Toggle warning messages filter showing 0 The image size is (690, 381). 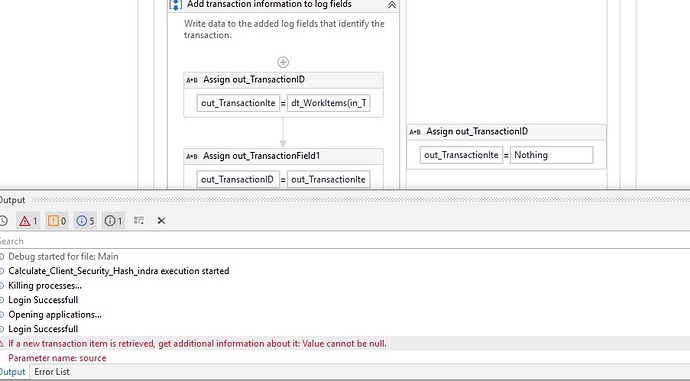57,221
